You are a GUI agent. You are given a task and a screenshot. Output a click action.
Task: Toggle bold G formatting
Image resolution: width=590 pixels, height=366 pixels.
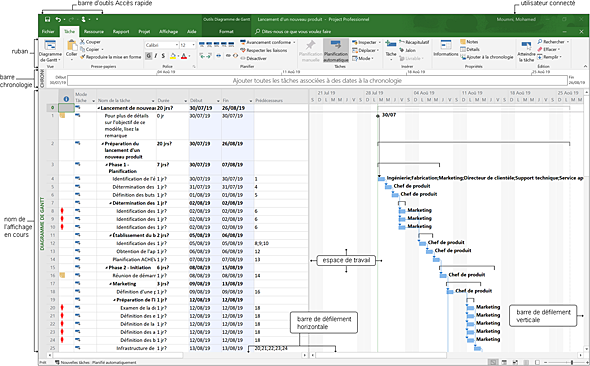[x=149, y=56]
